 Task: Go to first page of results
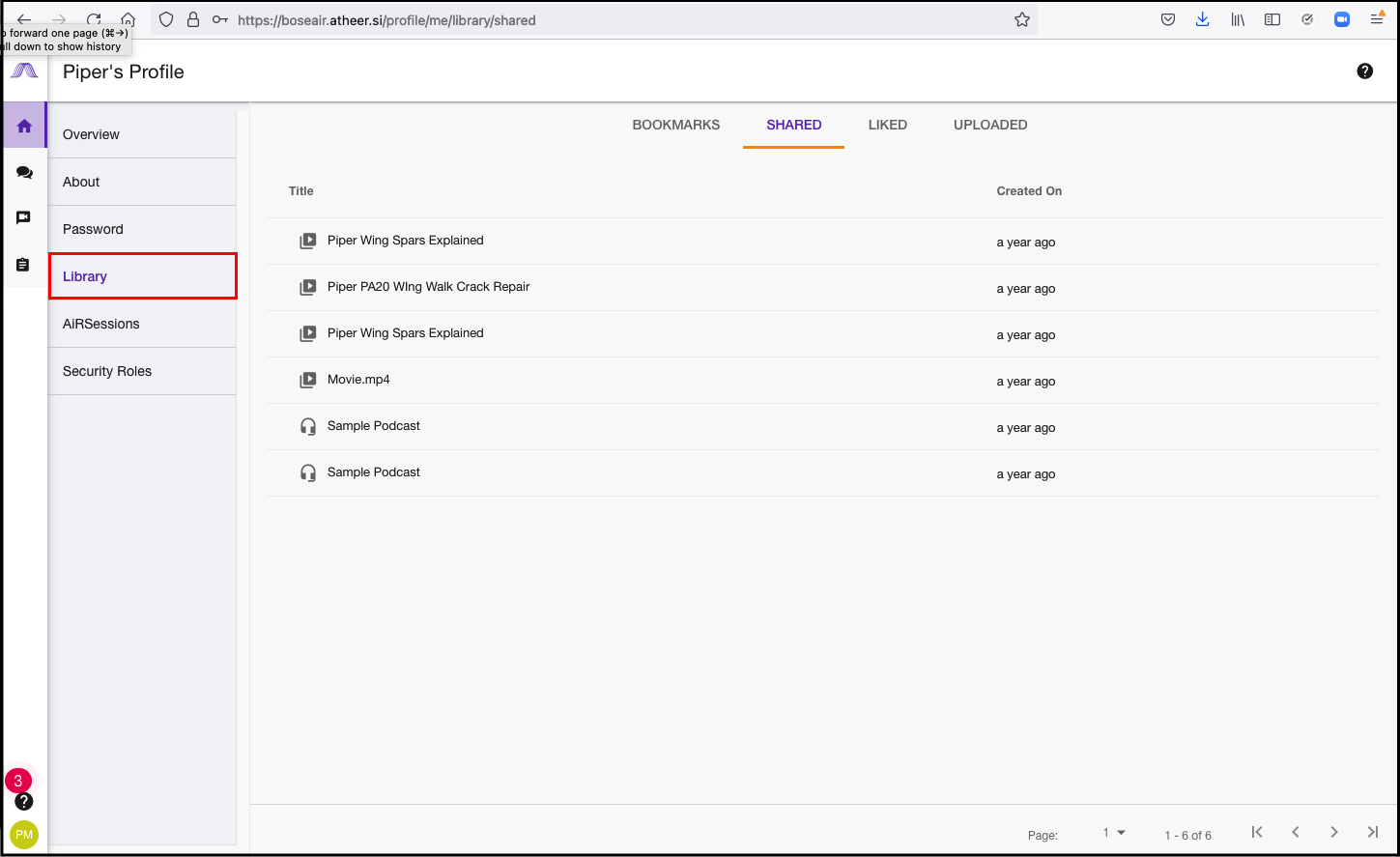click(x=1257, y=832)
